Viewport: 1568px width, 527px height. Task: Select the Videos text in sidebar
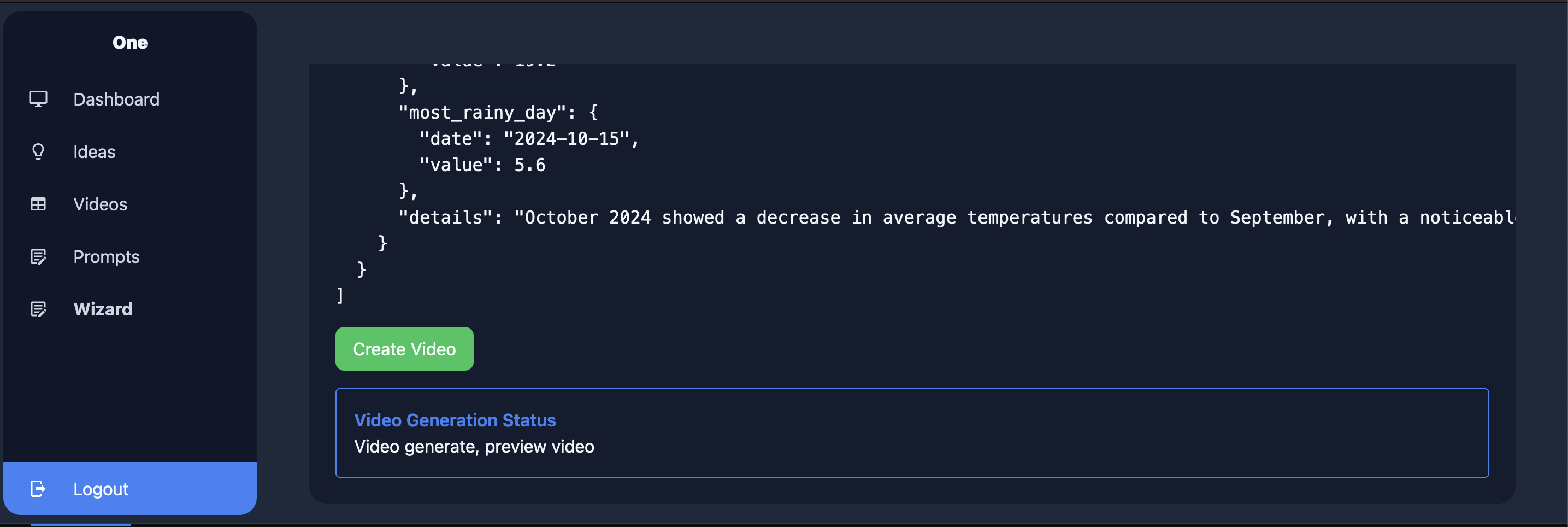[x=101, y=204]
